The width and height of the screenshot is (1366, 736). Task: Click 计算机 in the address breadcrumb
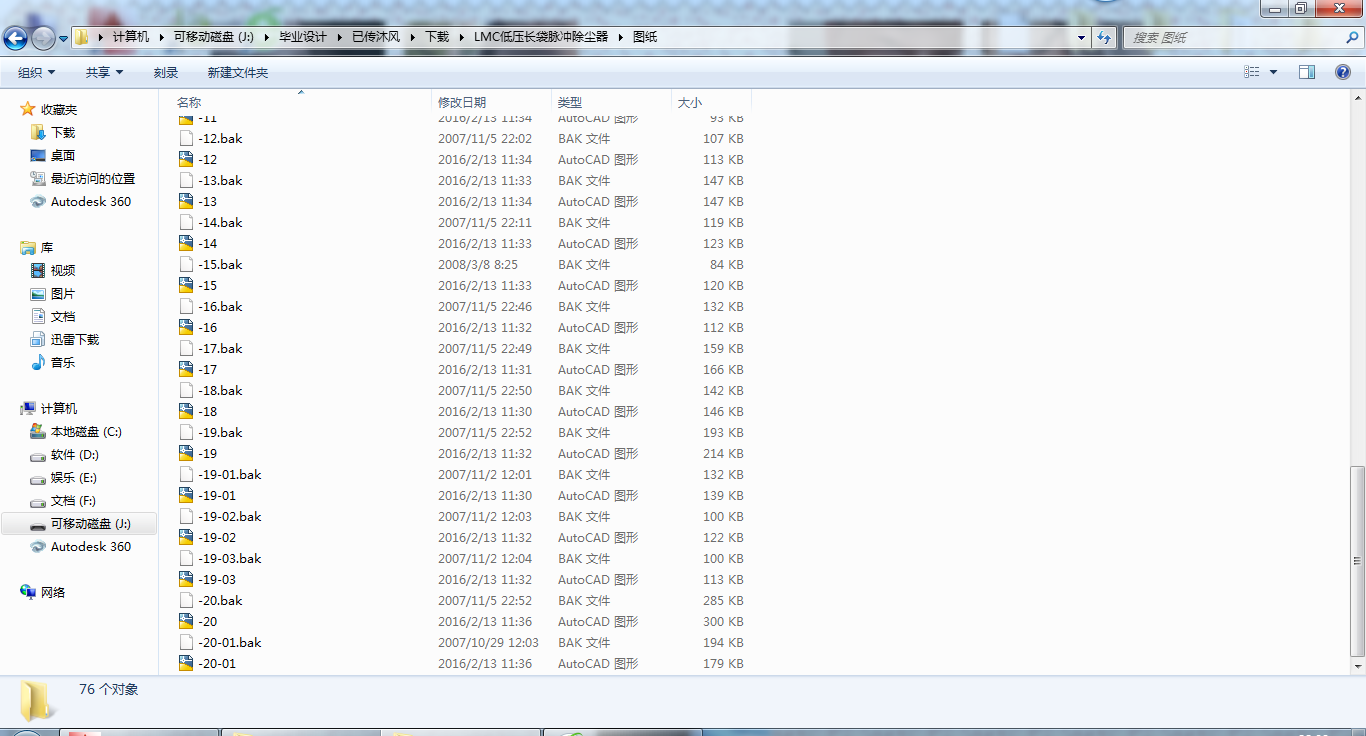131,37
